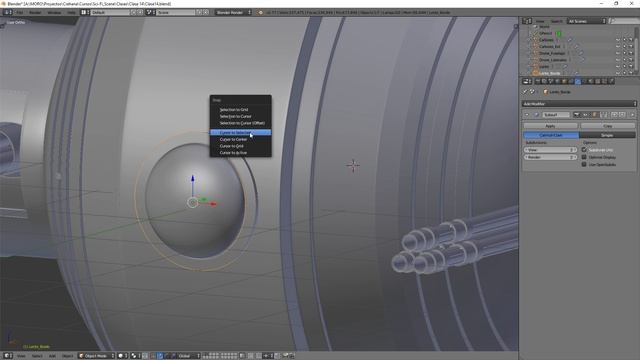Open the Blender Render engine dropdown
The width and height of the screenshot is (640, 360).
tap(233, 13)
